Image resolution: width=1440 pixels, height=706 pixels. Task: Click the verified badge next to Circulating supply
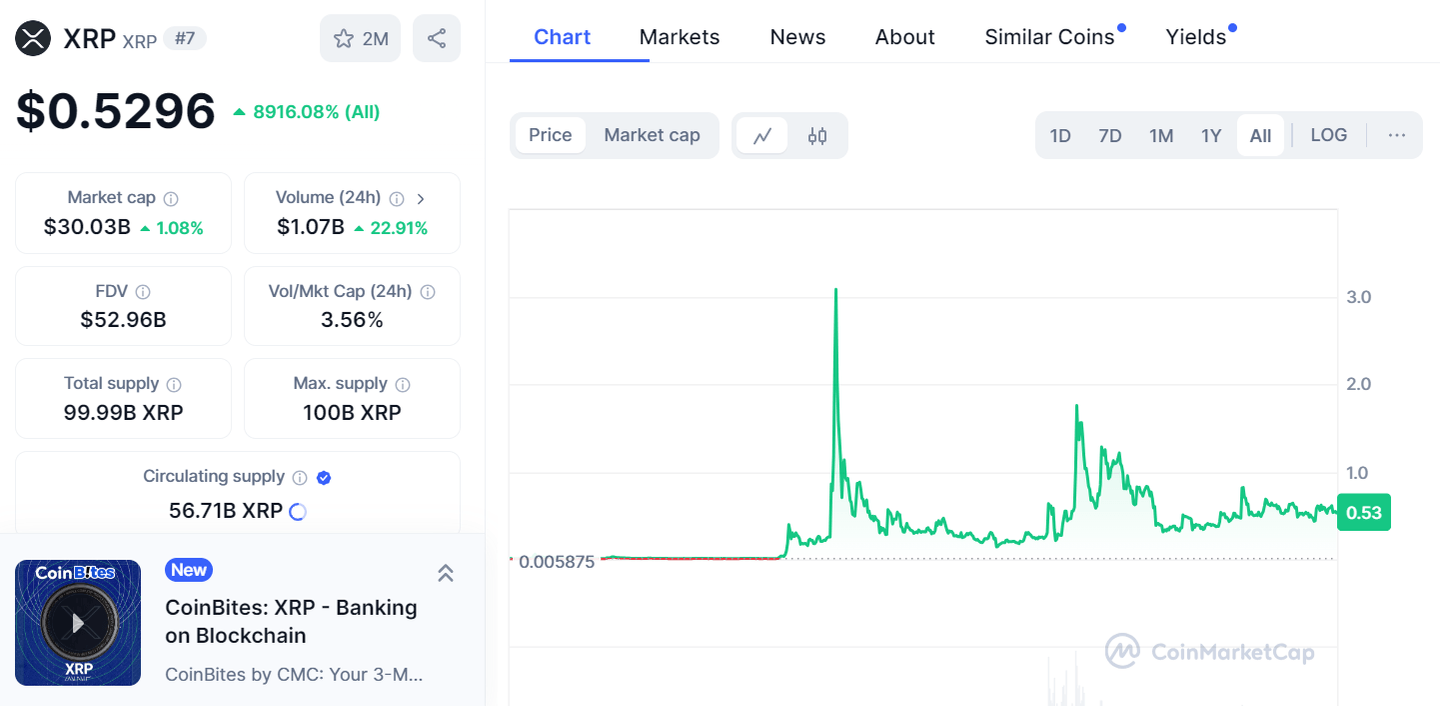(x=323, y=477)
